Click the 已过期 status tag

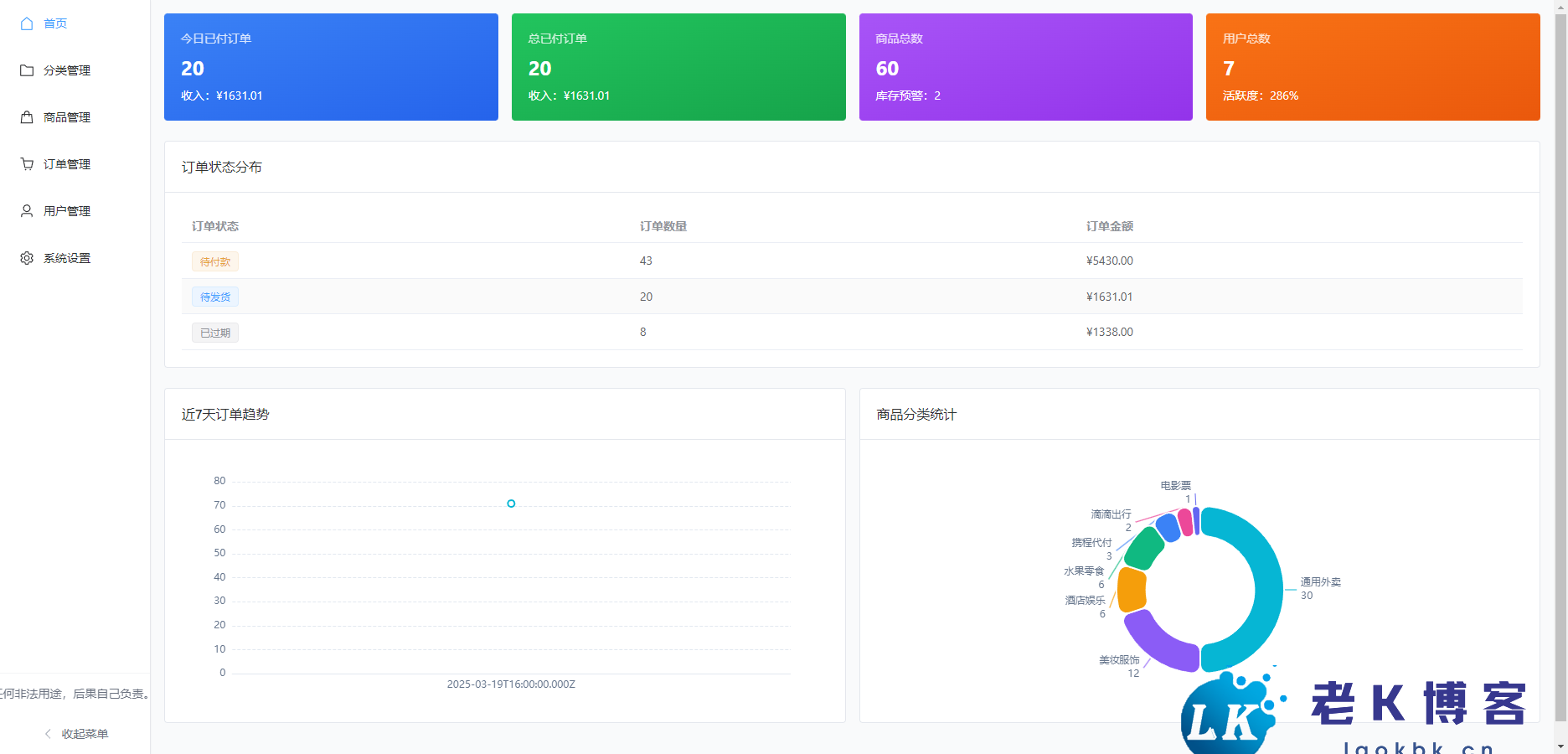[x=215, y=333]
